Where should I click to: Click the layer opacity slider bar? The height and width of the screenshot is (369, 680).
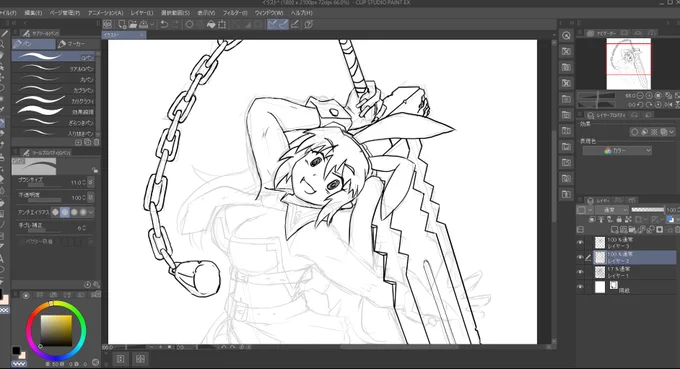point(647,210)
